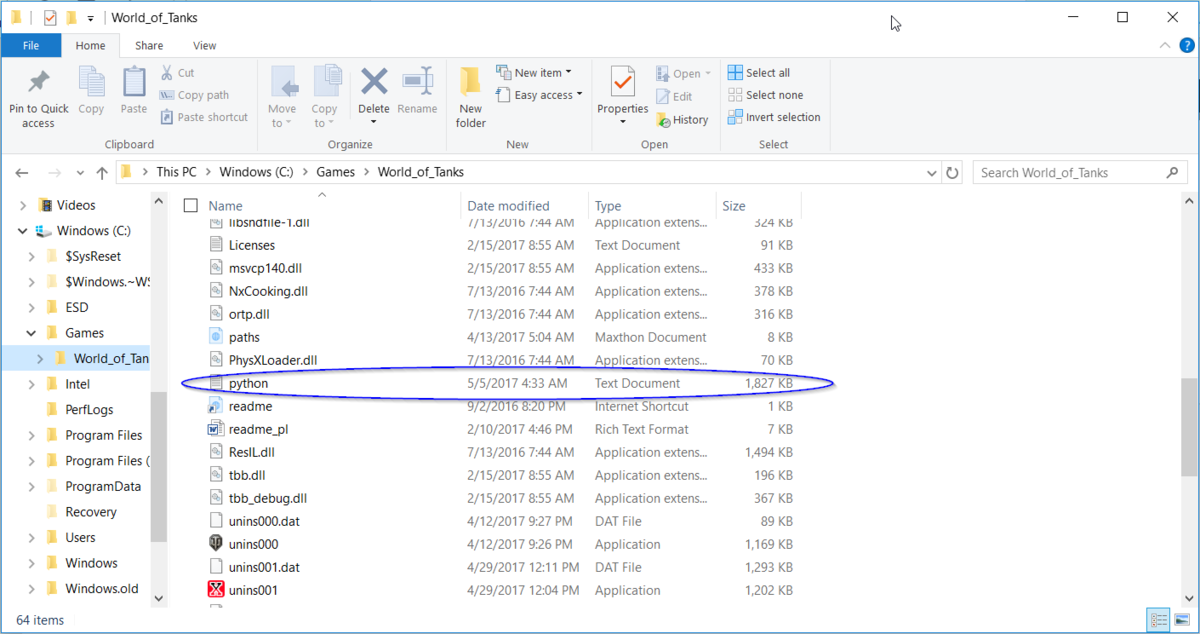Click the Pin to Quick access icon
This screenshot has height=634, width=1200.
click(38, 83)
